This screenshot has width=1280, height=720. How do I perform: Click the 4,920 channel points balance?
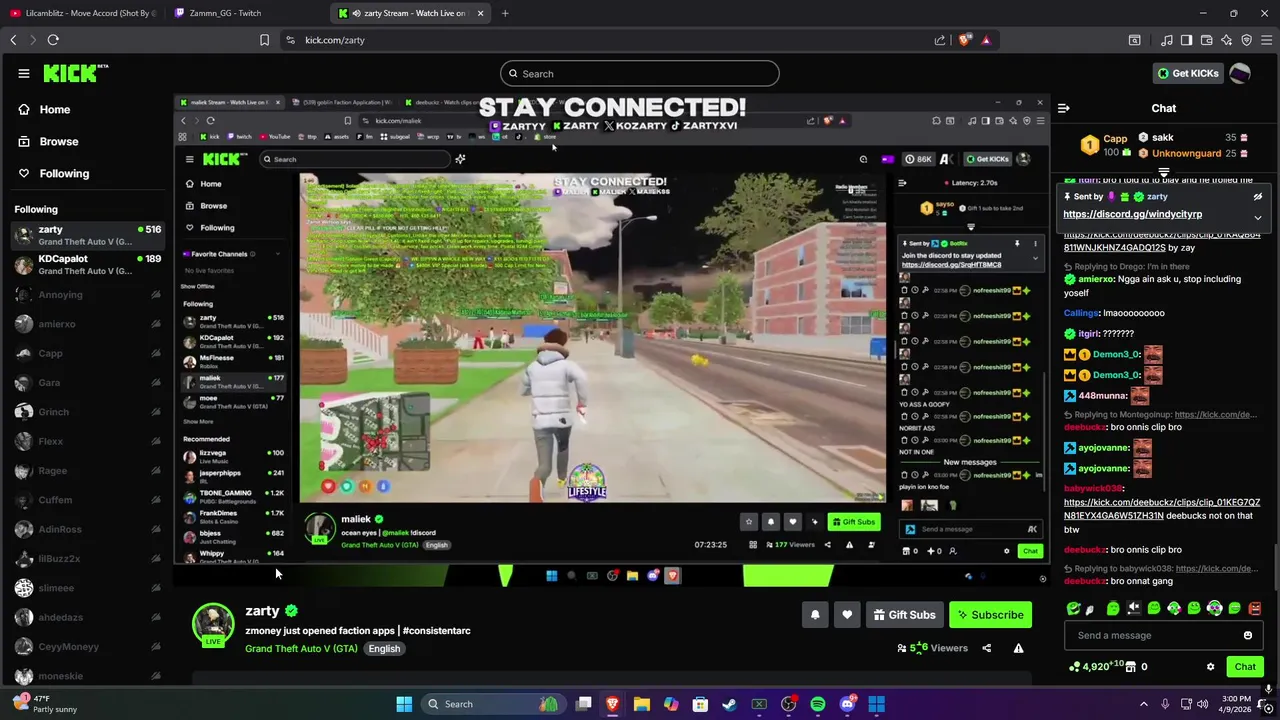[x=1097, y=666]
